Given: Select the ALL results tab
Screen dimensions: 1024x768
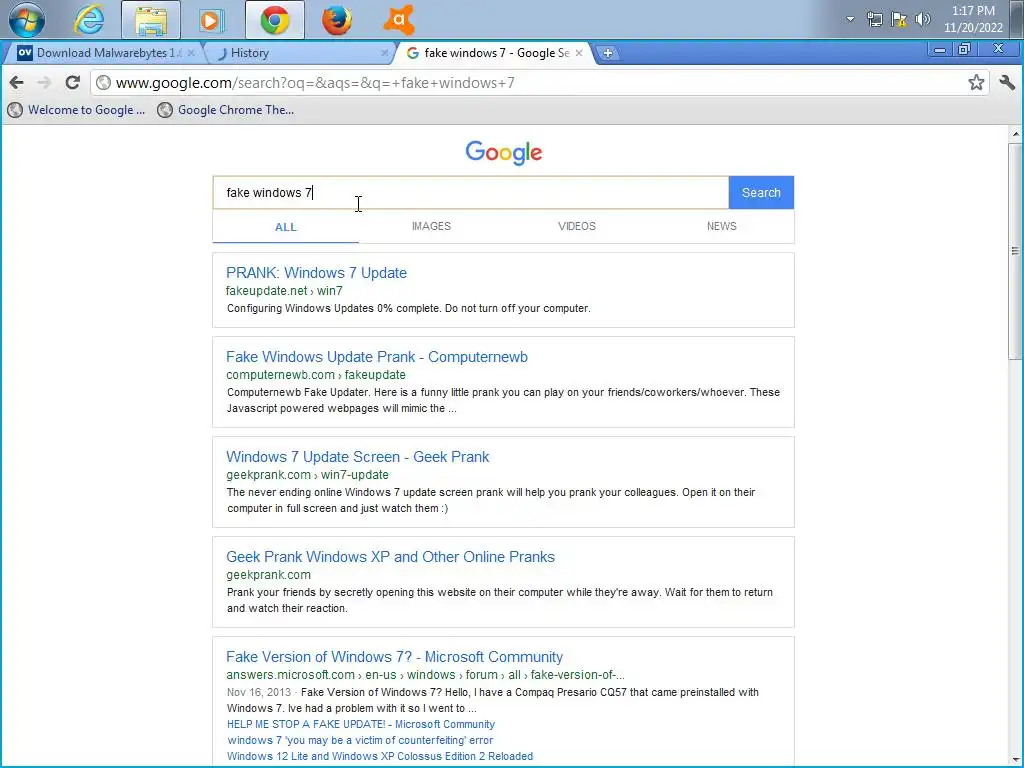Looking at the screenshot, I should click(x=285, y=227).
